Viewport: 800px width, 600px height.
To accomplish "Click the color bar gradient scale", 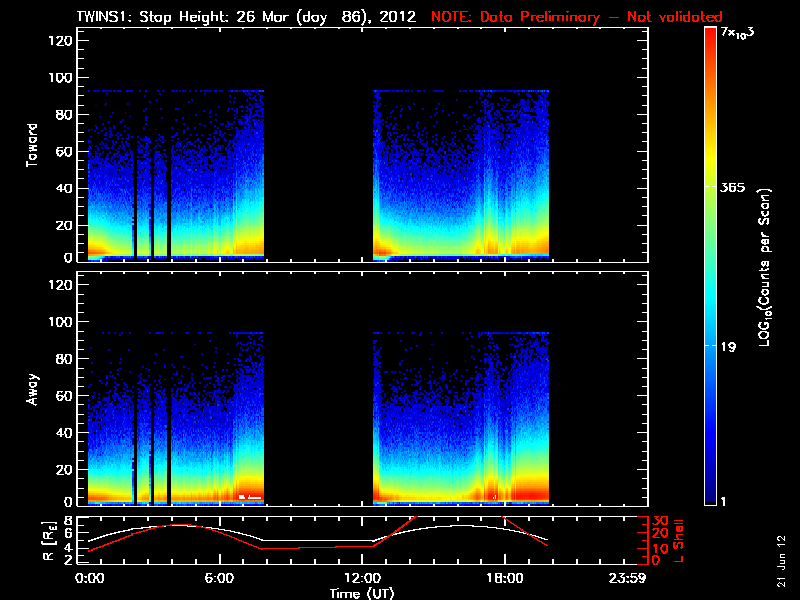I will pos(710,265).
